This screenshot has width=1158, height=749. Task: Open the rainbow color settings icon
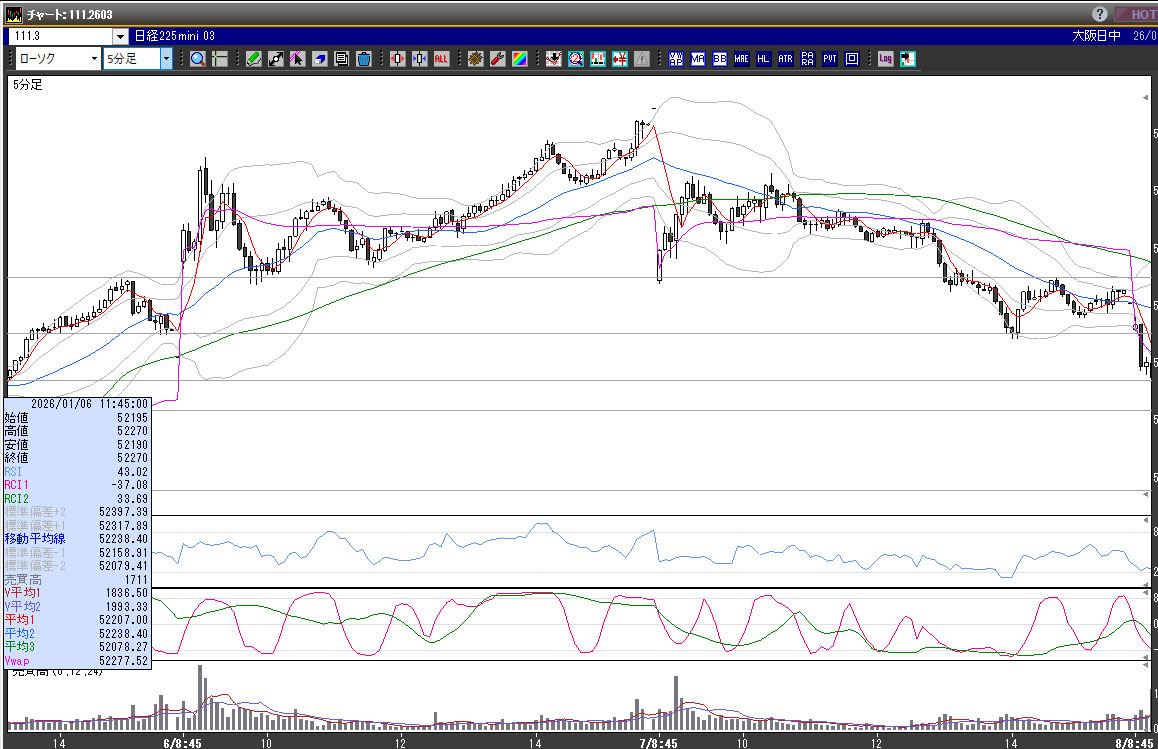(519, 59)
